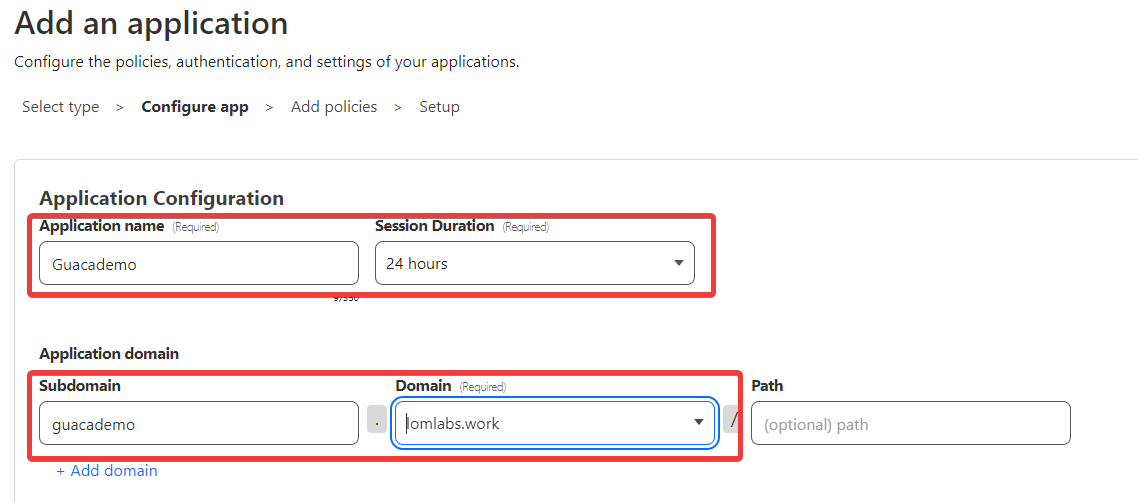The image size is (1138, 502).
Task: Jump to the Add policies step
Action: (x=334, y=107)
